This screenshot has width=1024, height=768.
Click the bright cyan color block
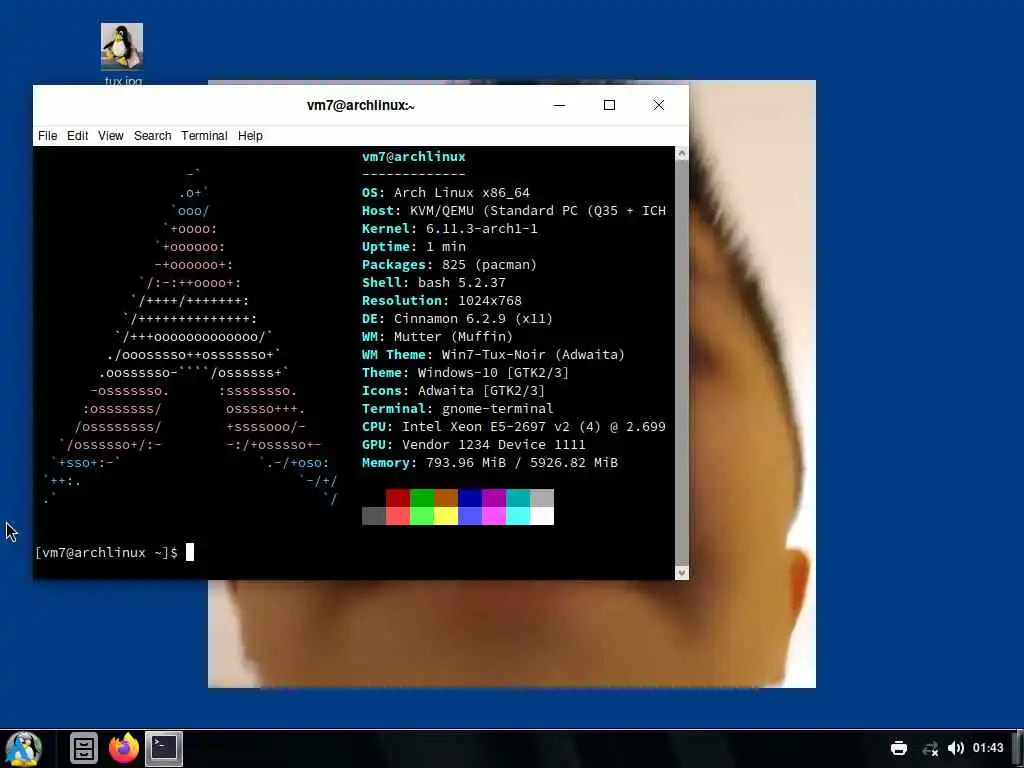pyautogui.click(x=517, y=516)
